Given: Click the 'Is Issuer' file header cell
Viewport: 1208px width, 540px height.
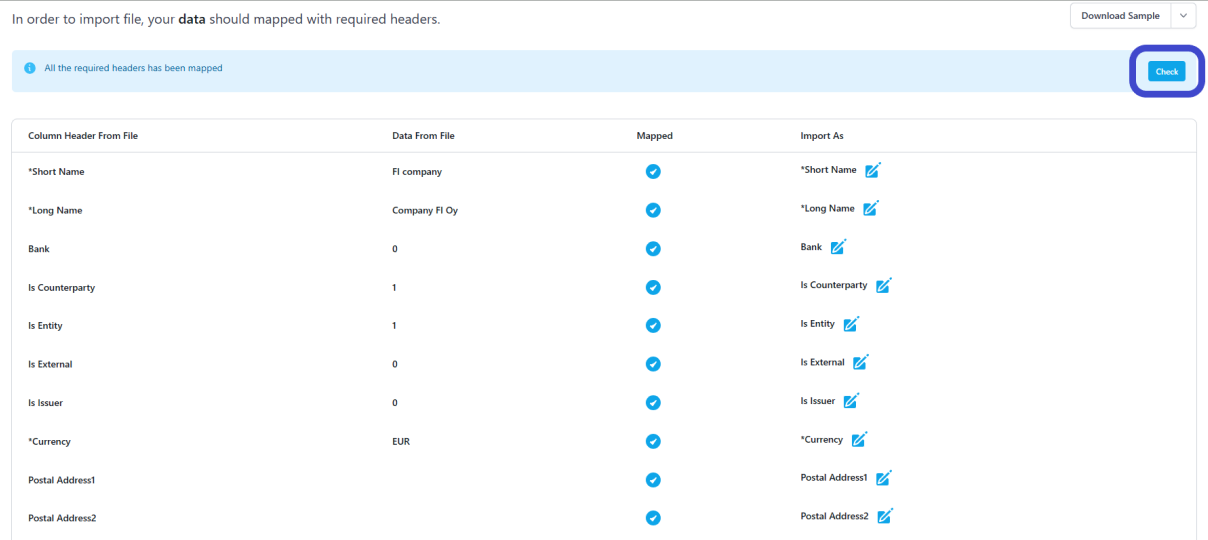Looking at the screenshot, I should click(45, 403).
